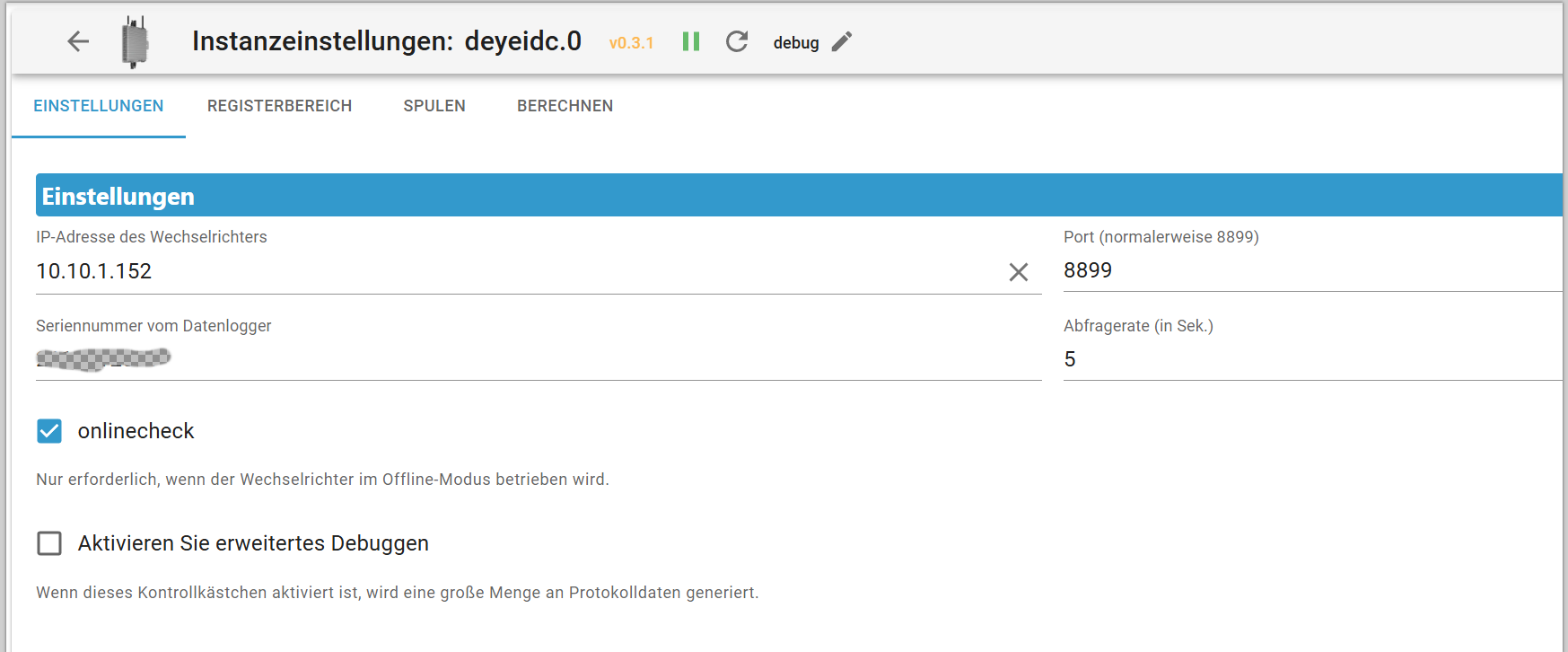Click the blue Einstellungen section header
The height and width of the screenshot is (652, 1568).
pos(799,196)
